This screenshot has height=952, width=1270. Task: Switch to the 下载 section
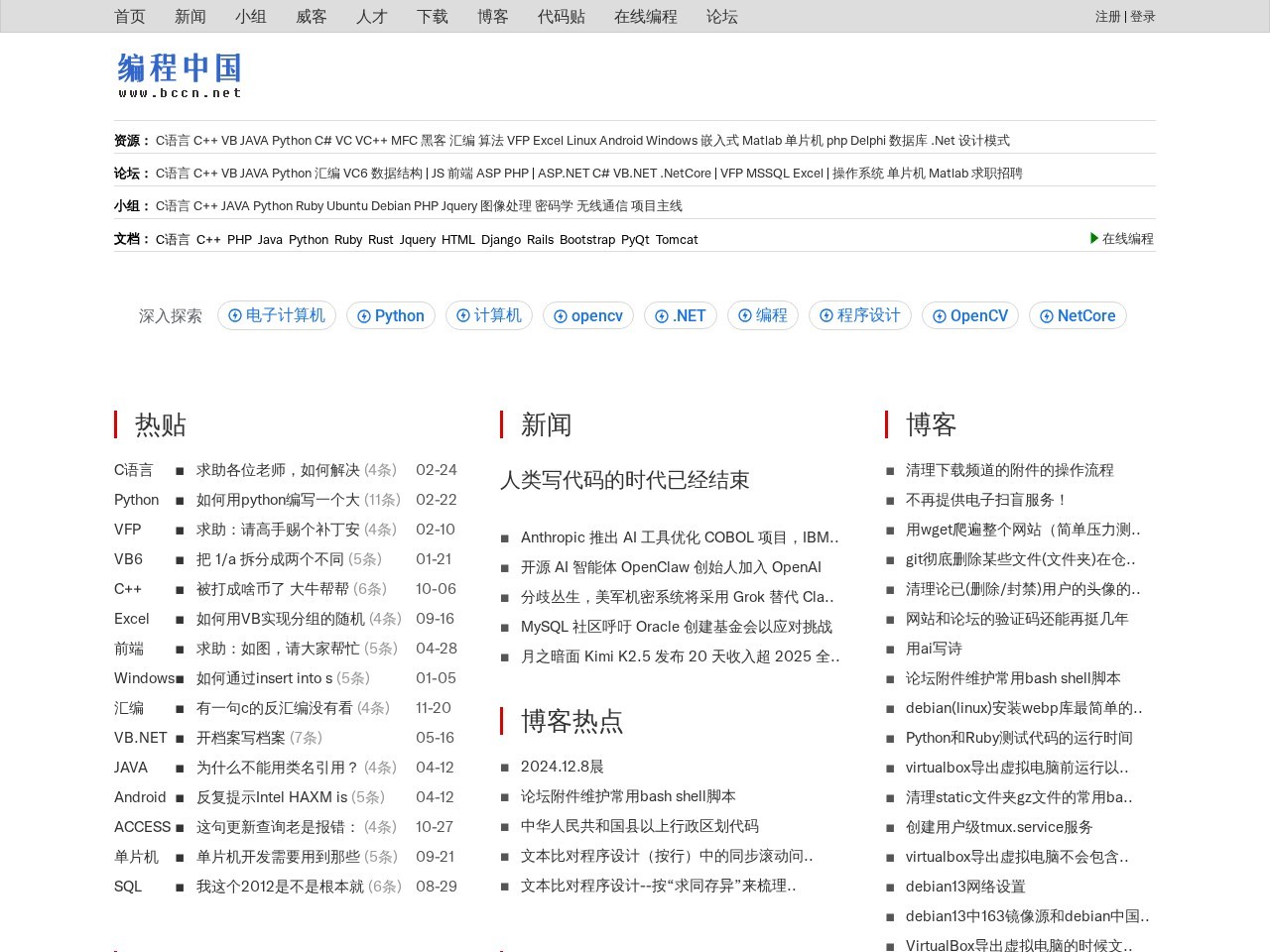432,16
